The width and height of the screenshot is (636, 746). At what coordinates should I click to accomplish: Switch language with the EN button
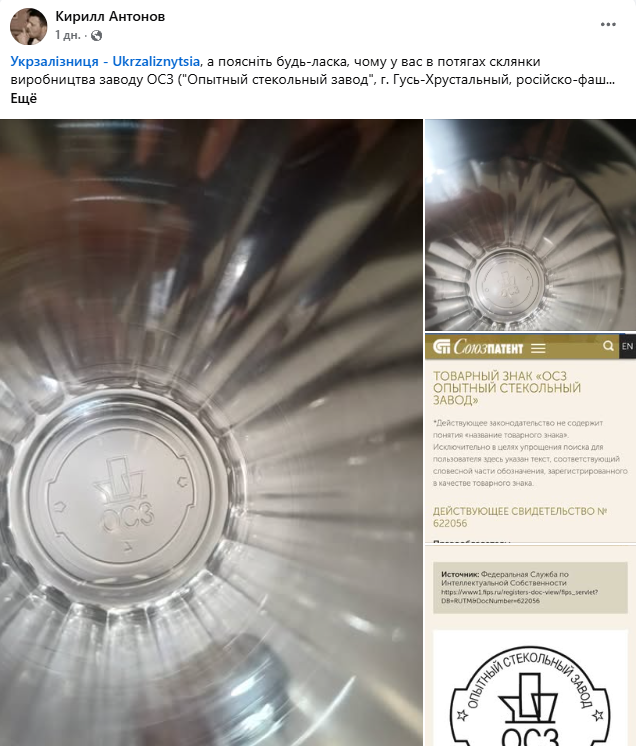pos(627,346)
